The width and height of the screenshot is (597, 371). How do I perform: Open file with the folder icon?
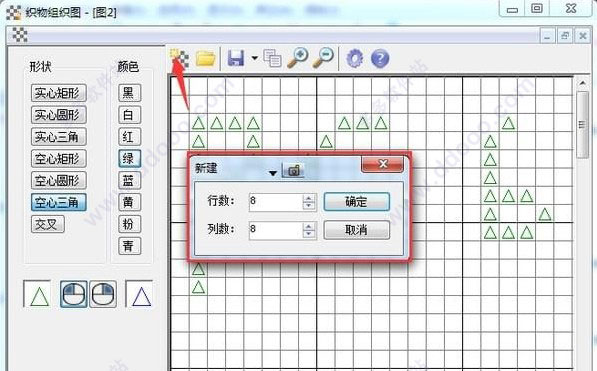pyautogui.click(x=206, y=59)
